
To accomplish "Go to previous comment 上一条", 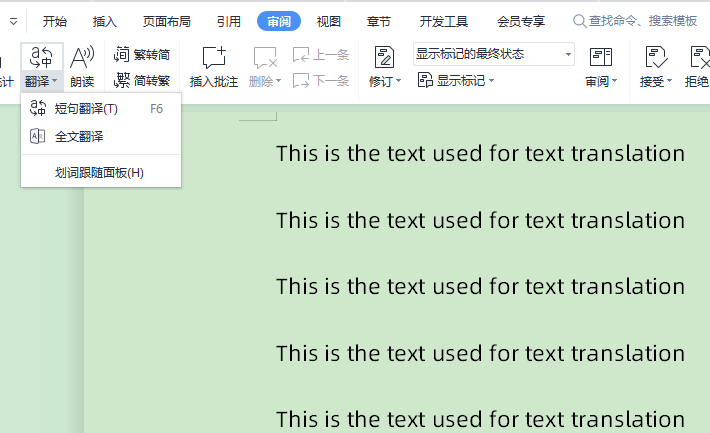I will point(321,55).
